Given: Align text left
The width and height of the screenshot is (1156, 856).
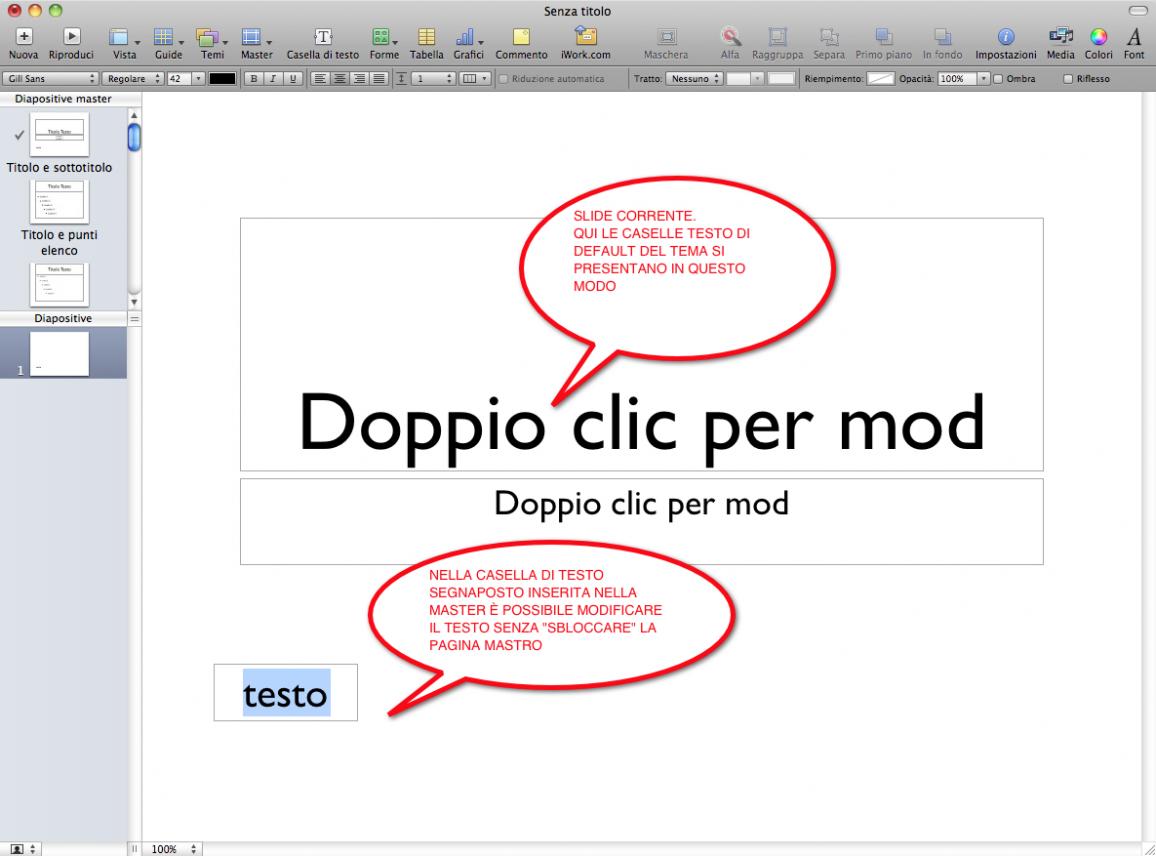Looking at the screenshot, I should (x=320, y=78).
